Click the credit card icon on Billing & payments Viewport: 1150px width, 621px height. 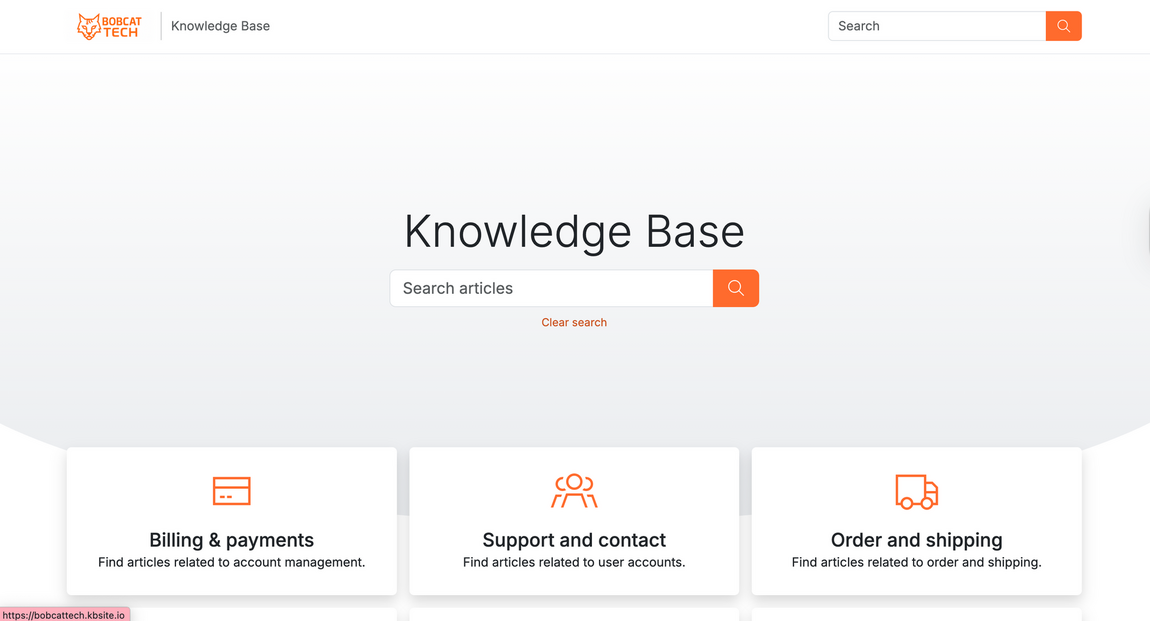click(231, 491)
